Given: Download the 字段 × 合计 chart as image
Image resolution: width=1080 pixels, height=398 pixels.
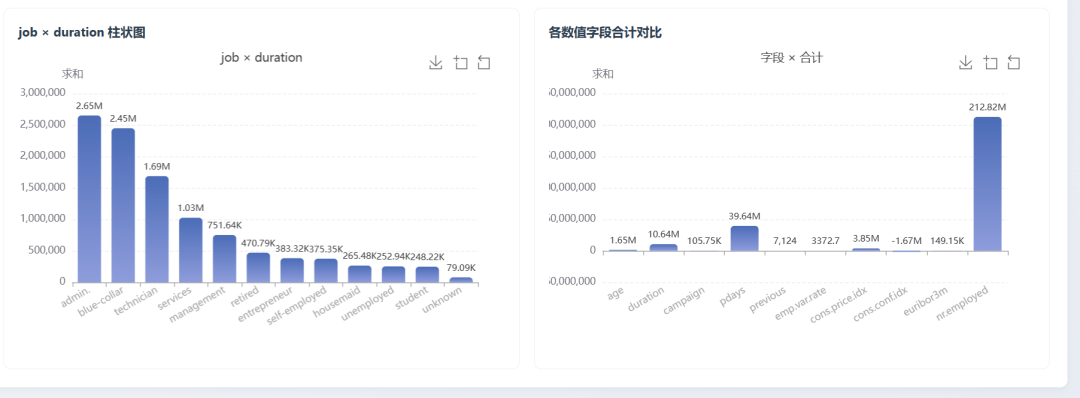Looking at the screenshot, I should point(966,63).
